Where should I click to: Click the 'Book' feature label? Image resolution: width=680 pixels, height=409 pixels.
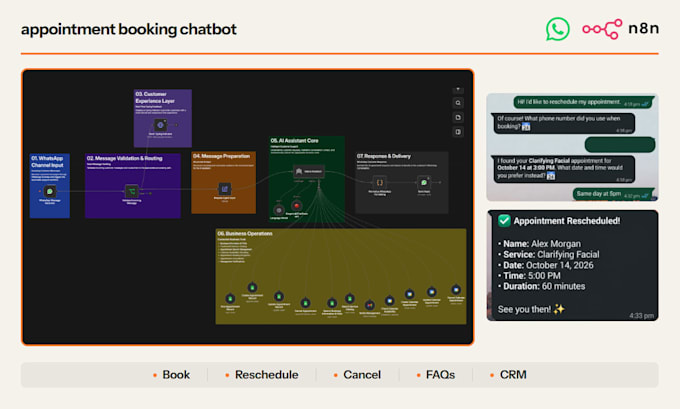tap(176, 375)
